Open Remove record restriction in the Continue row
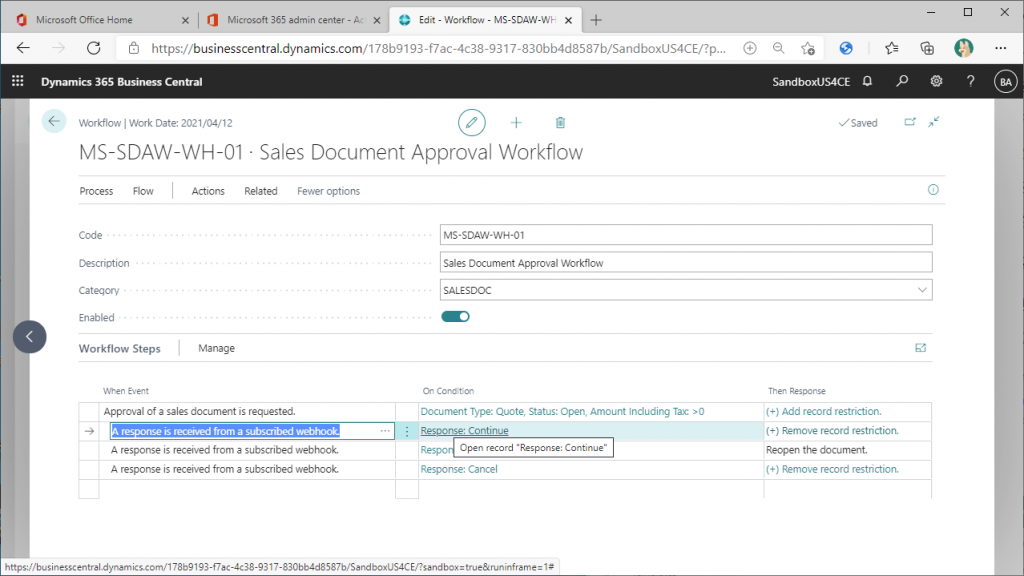The width and height of the screenshot is (1024, 576). point(832,430)
